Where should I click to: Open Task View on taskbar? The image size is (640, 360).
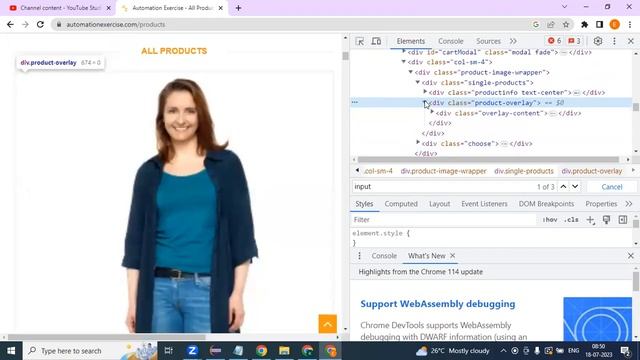(169, 351)
